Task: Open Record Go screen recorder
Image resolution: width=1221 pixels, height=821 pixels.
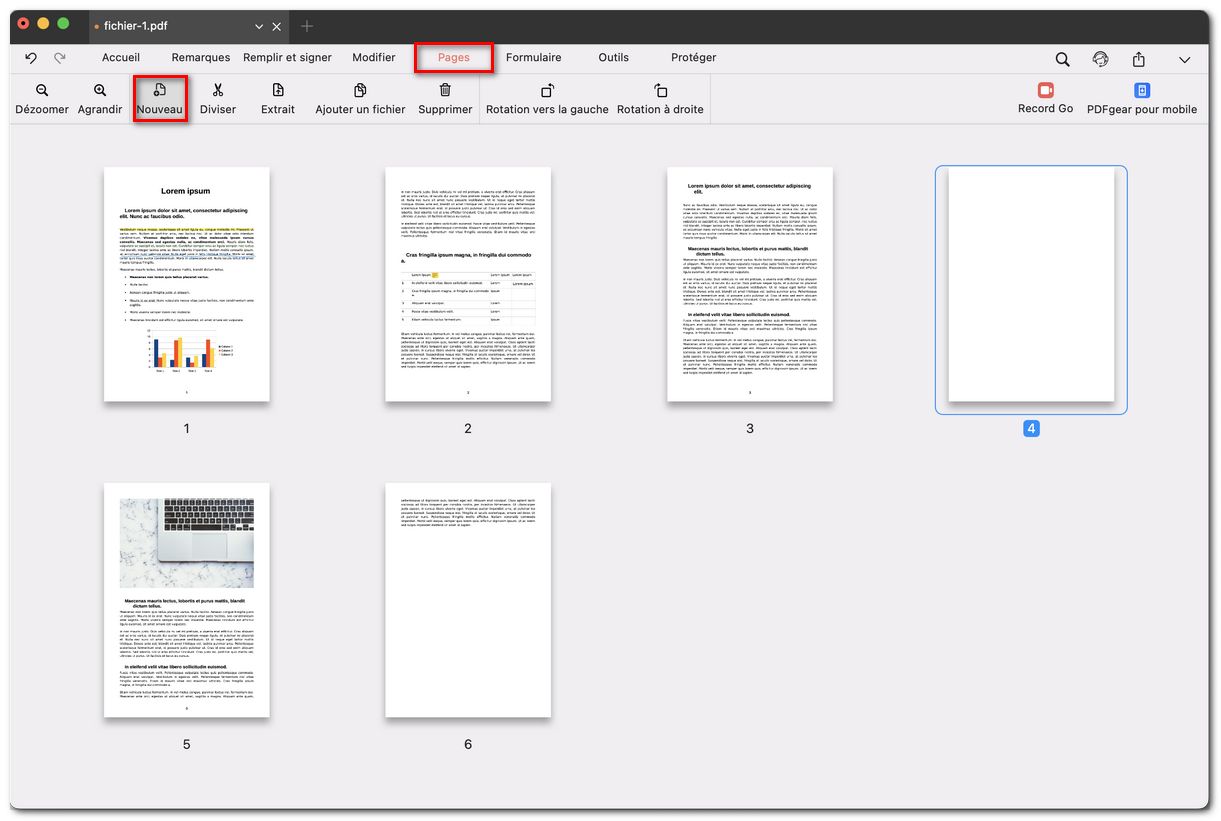Action: [x=1045, y=91]
